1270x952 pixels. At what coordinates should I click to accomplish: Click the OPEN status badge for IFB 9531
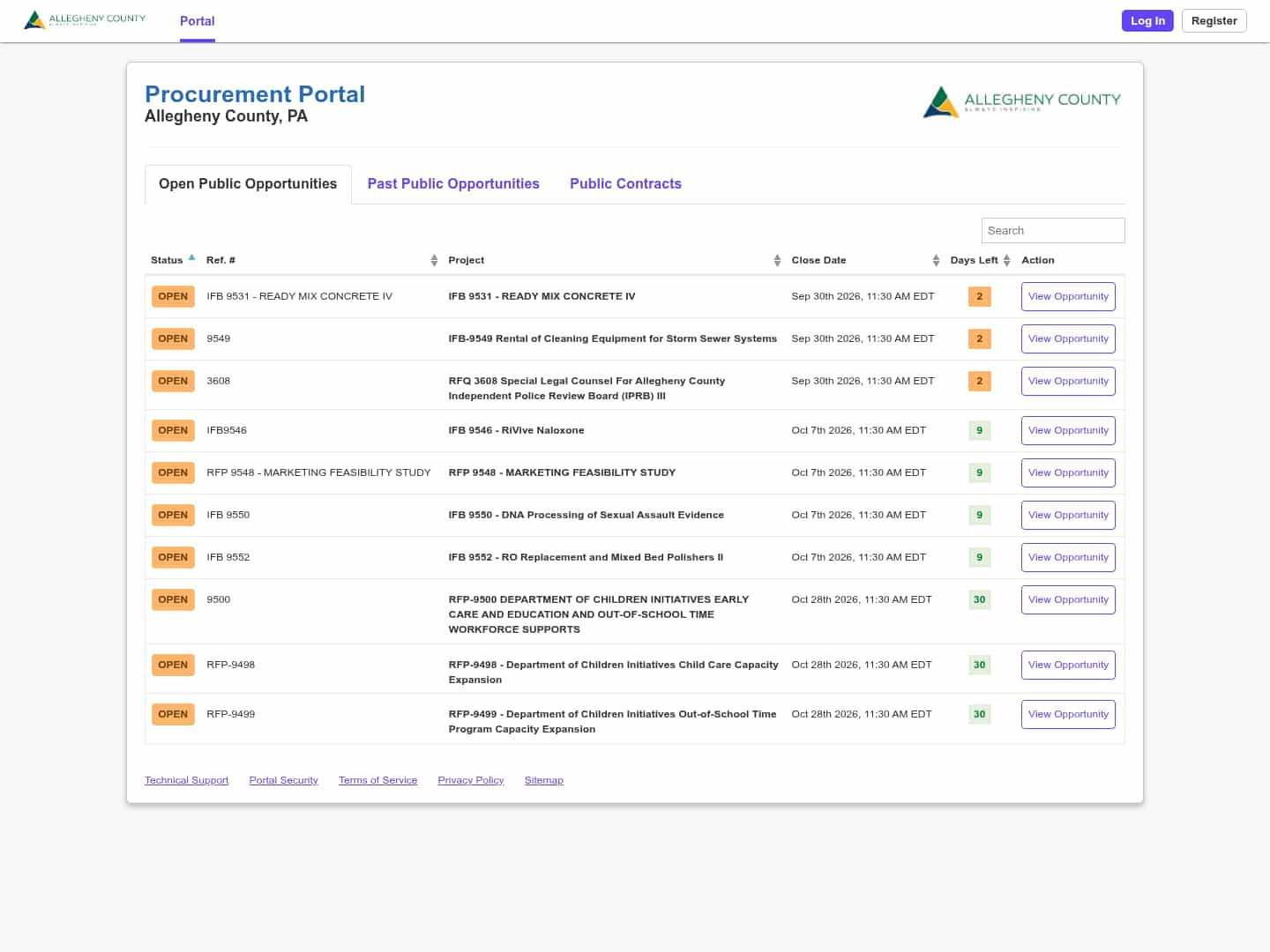point(173,296)
